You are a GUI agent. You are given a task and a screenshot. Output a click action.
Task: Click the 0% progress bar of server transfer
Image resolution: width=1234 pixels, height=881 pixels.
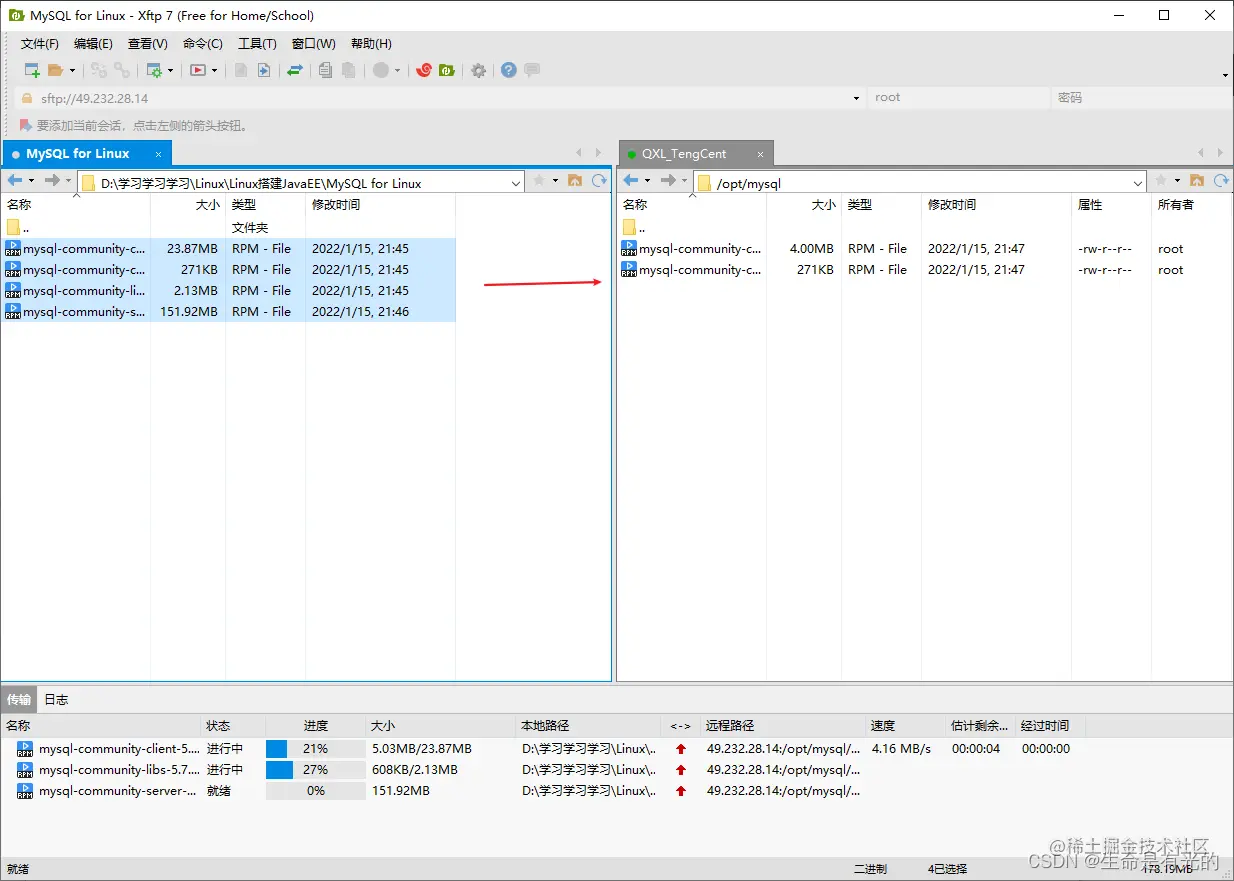pyautogui.click(x=316, y=790)
